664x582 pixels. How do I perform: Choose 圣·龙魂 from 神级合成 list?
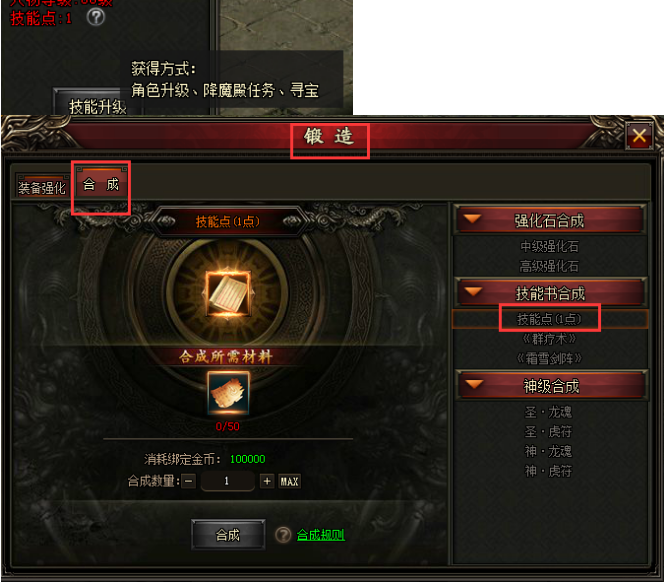coord(548,412)
